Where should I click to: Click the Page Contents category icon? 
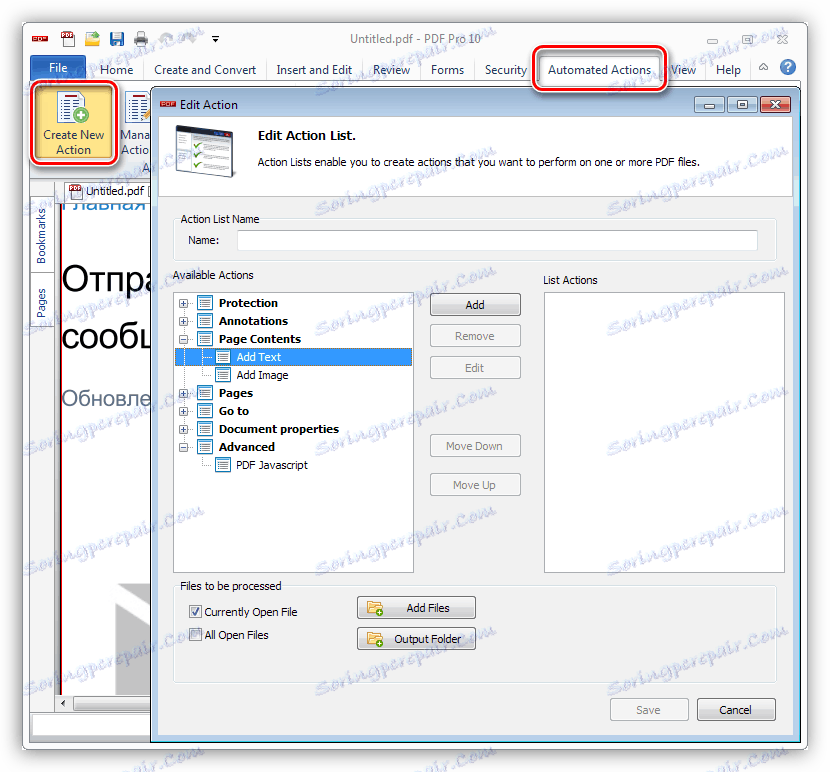click(205, 339)
